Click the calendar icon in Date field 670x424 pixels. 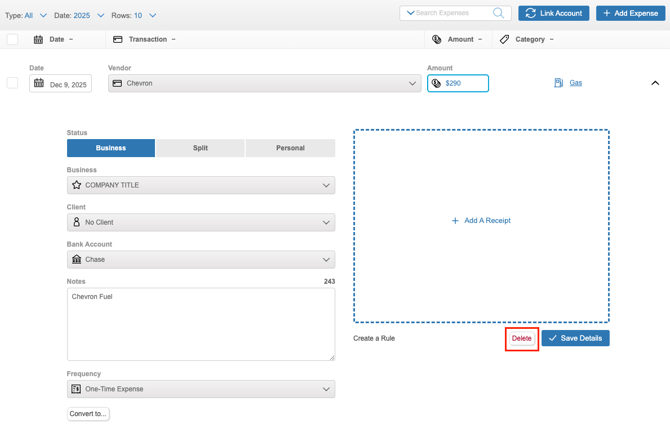coord(39,84)
